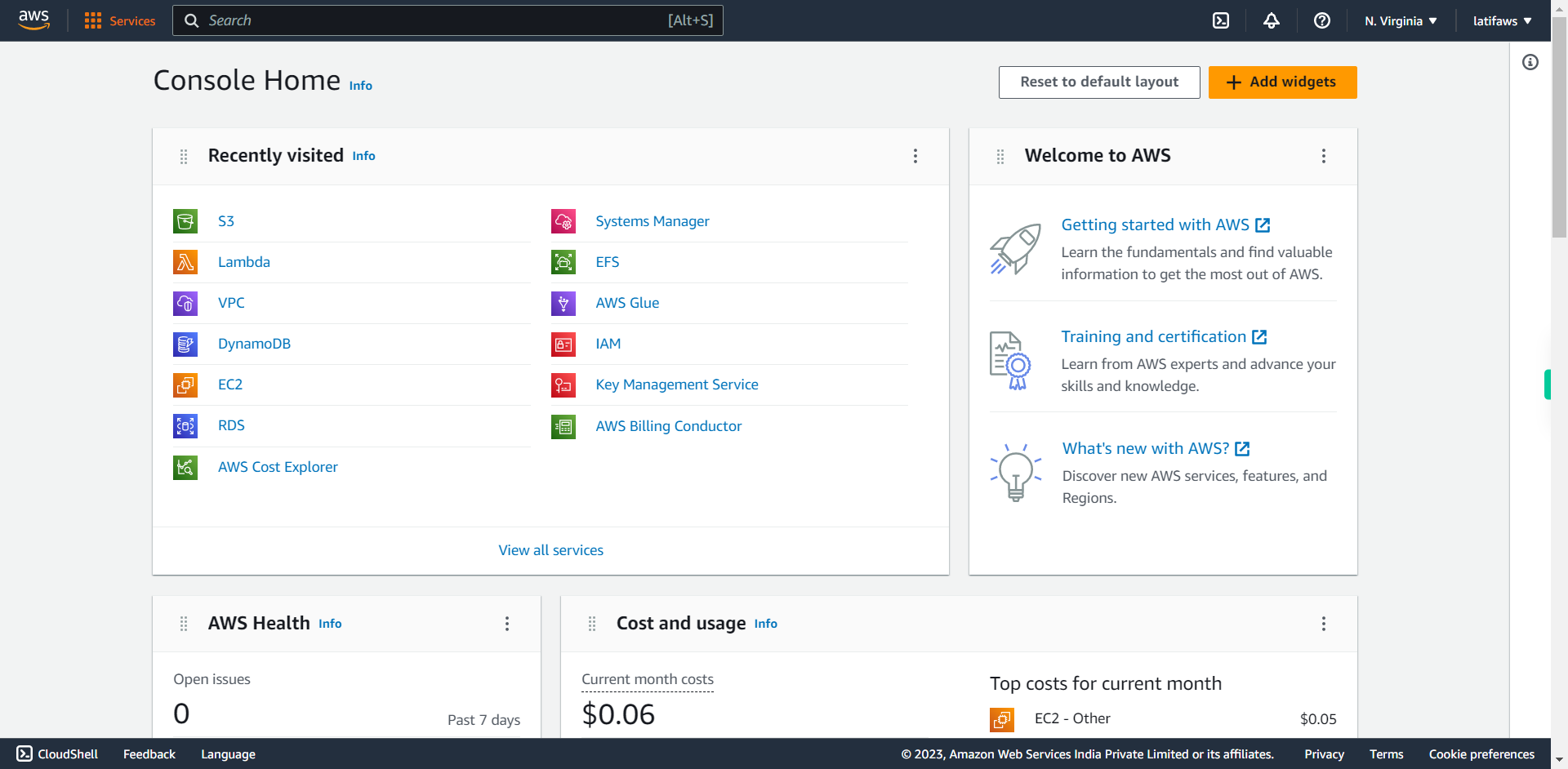Open Welcome to AWS widget options menu
Viewport: 1568px width, 769px height.
coord(1324,156)
